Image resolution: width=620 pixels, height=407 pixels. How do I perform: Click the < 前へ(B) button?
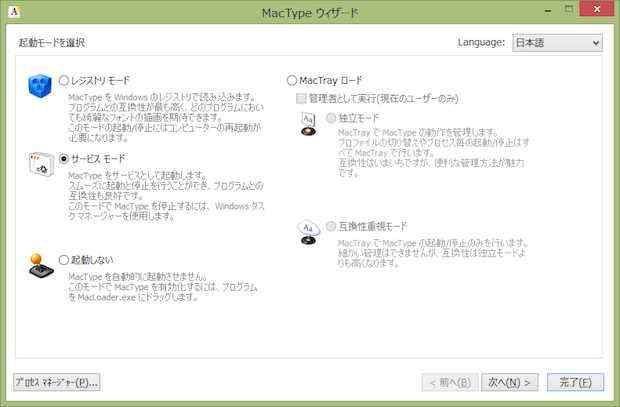[x=447, y=382]
